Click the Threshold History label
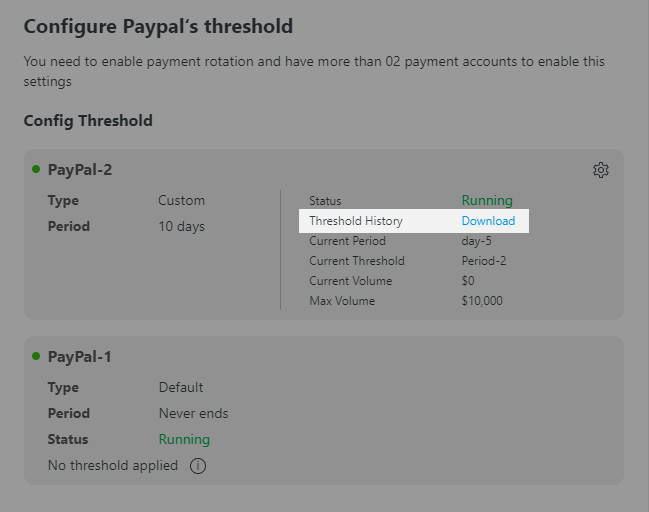Viewport: 649px width, 512px height. click(x=356, y=221)
